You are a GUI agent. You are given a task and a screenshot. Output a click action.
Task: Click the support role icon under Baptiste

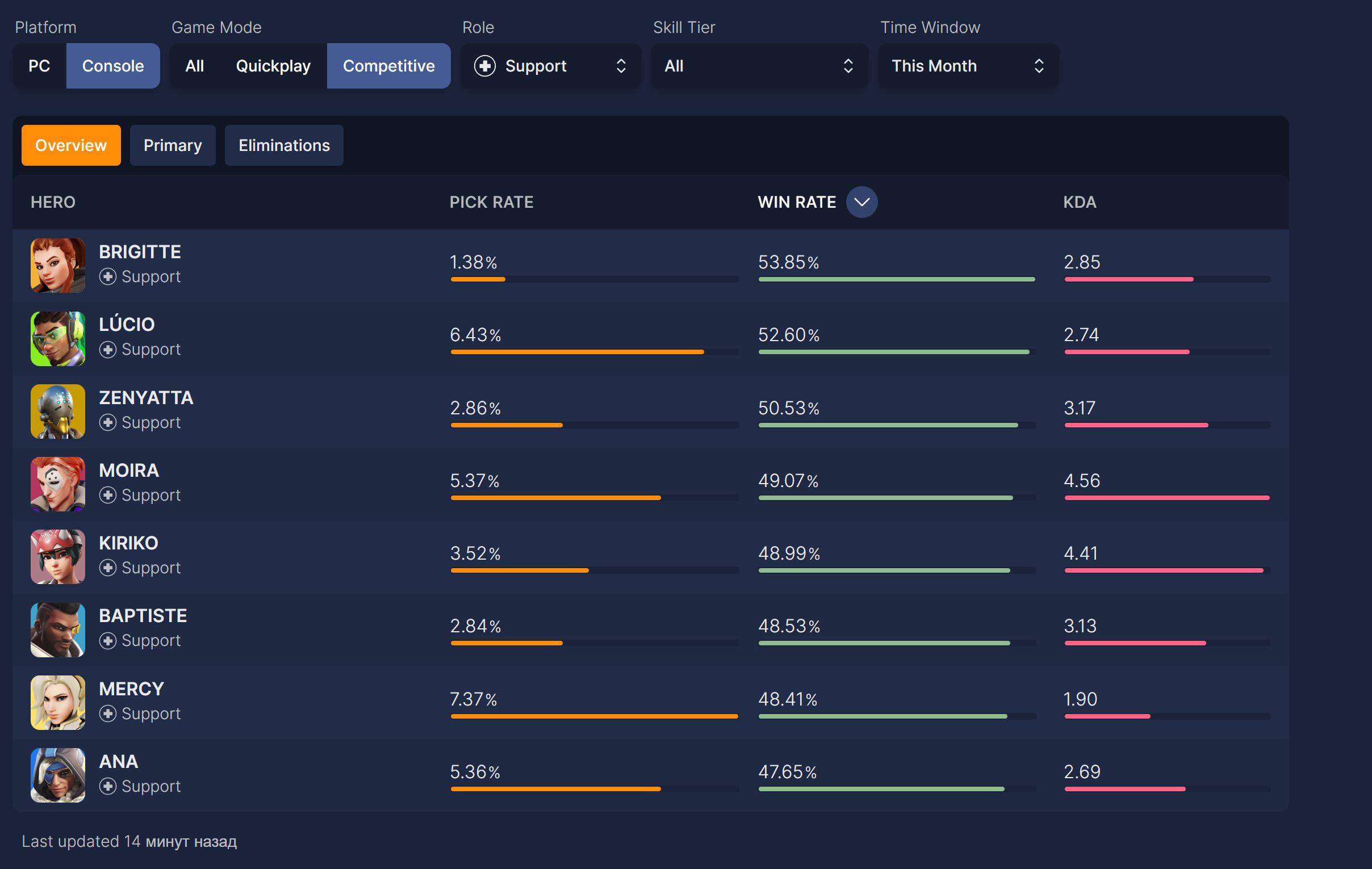[108, 641]
